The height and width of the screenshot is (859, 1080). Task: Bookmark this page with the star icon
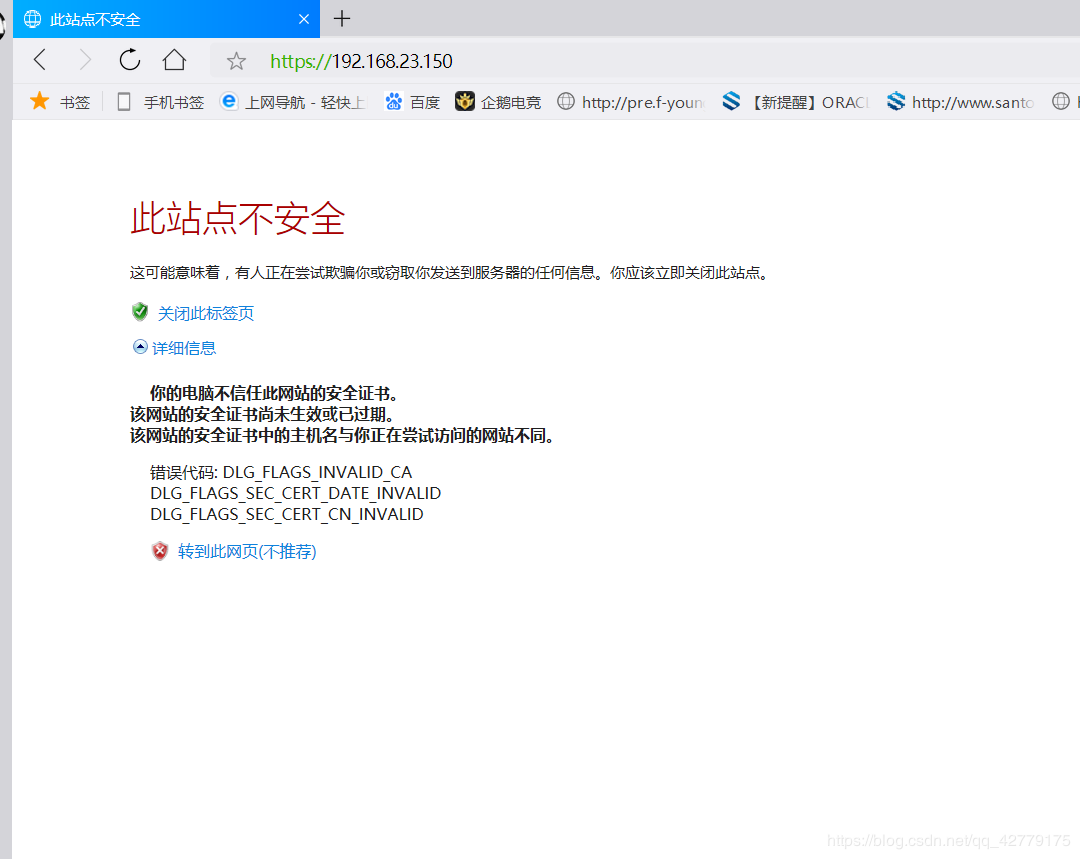coord(236,62)
